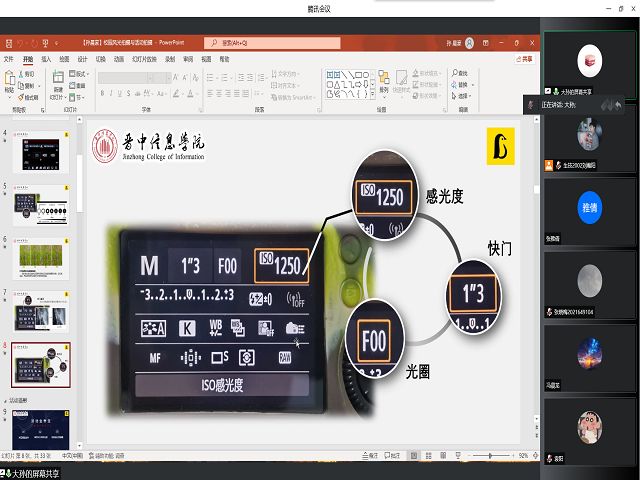Viewport: 640px width, 480px height.
Task: Click the Quick Styles icon
Action: tap(401, 77)
